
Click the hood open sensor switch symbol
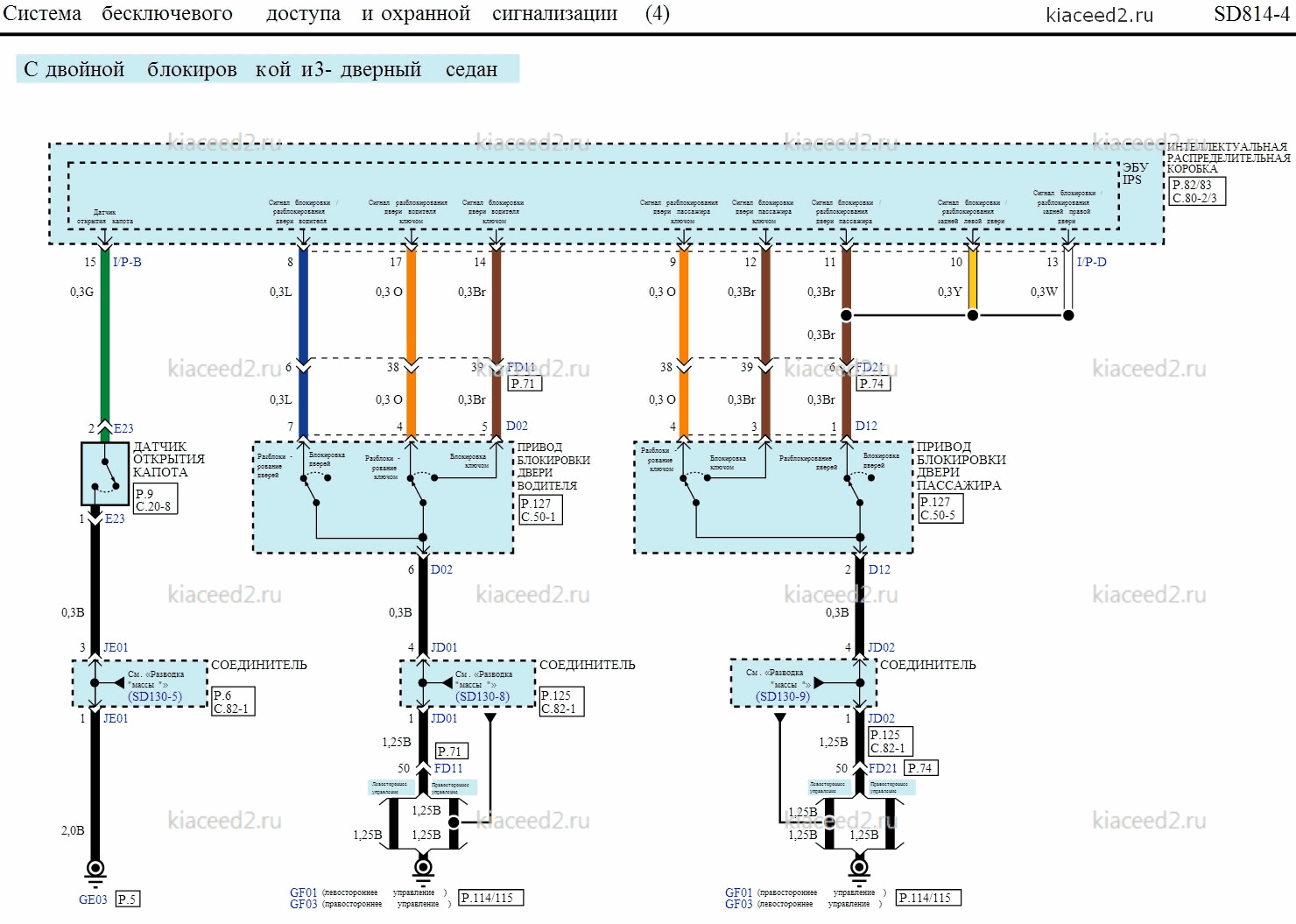pos(105,474)
